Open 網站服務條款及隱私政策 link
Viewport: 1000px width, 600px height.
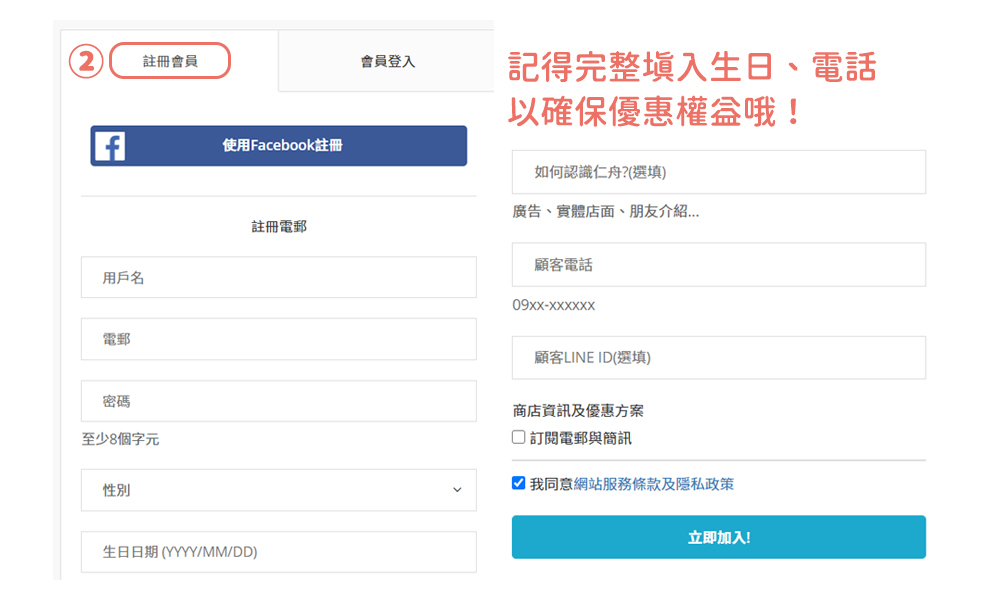654,484
